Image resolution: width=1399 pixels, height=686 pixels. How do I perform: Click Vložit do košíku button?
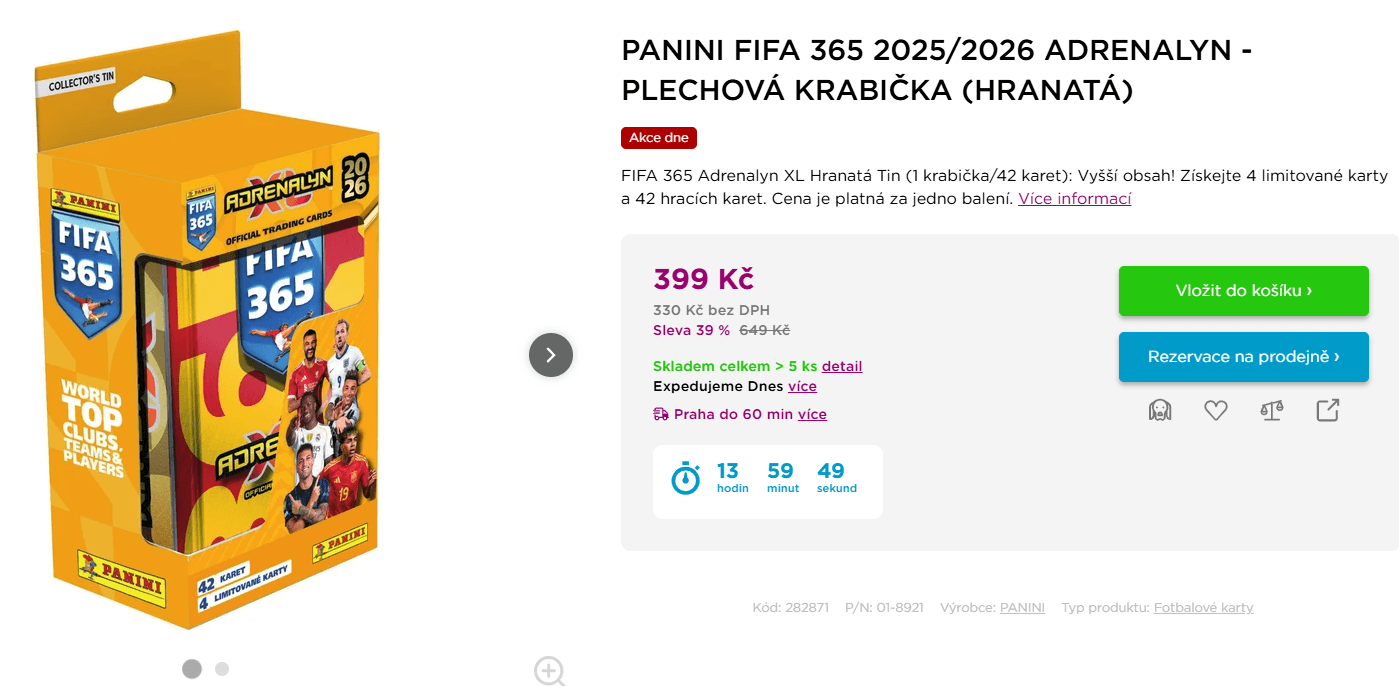coord(1243,290)
